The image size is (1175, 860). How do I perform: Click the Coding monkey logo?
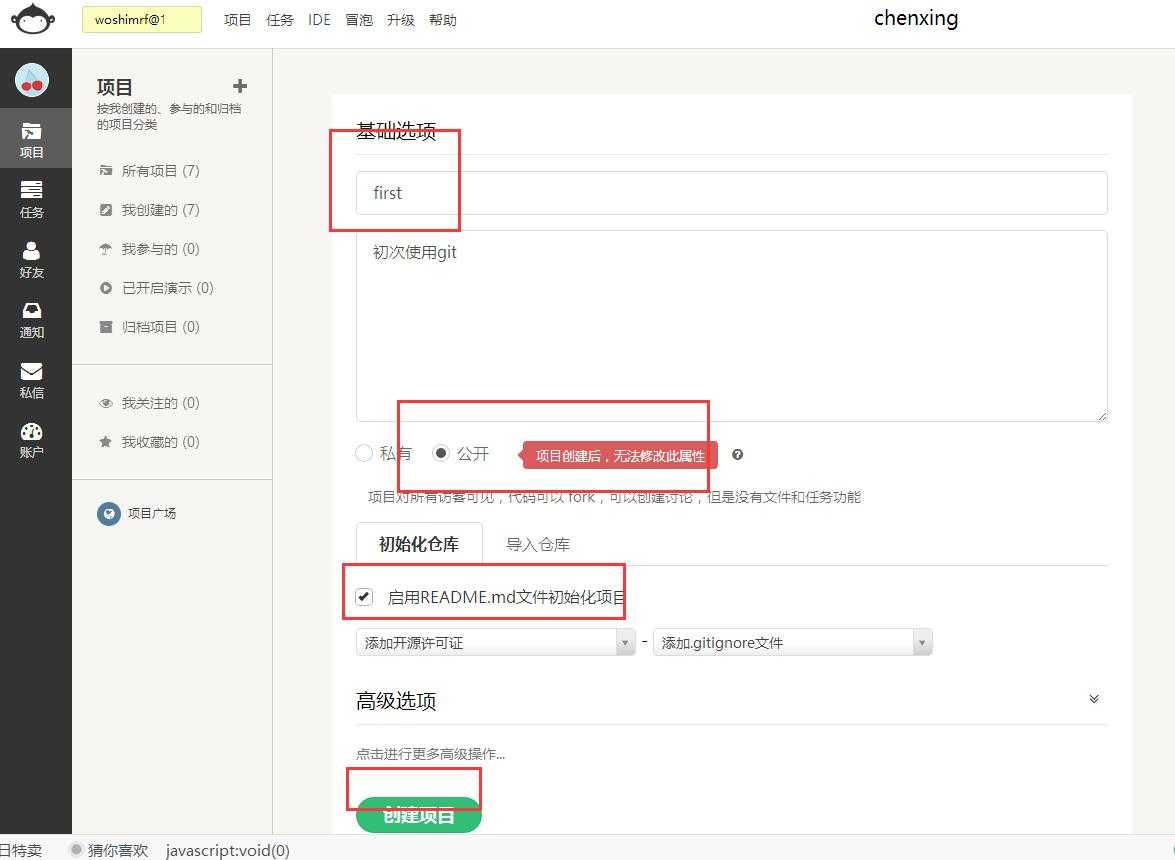[32, 18]
